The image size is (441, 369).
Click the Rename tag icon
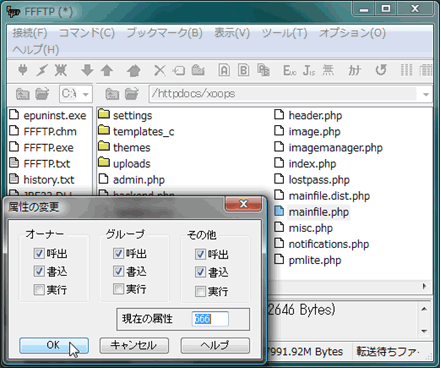[x=179, y=70]
